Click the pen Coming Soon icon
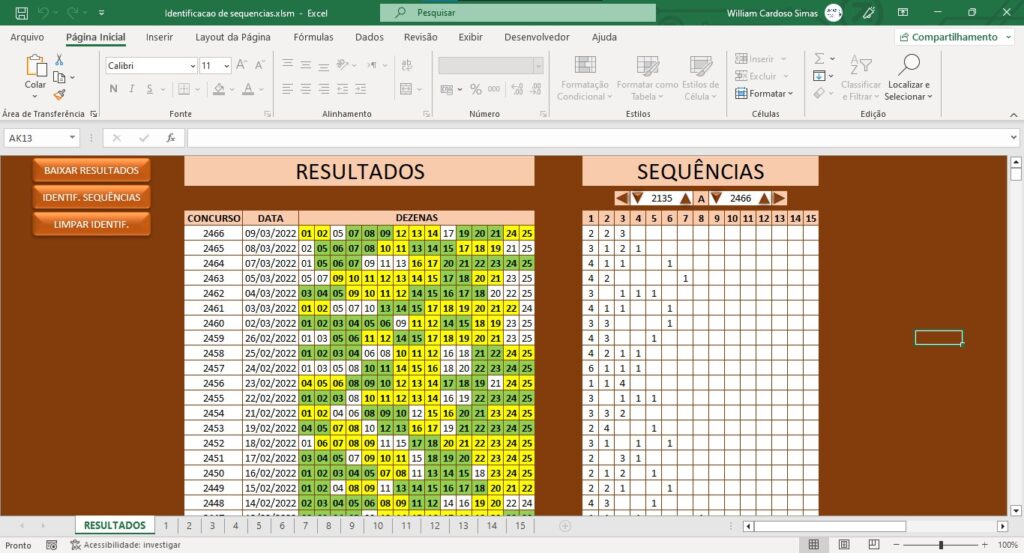Viewport: 1024px width, 553px height. 869,12
